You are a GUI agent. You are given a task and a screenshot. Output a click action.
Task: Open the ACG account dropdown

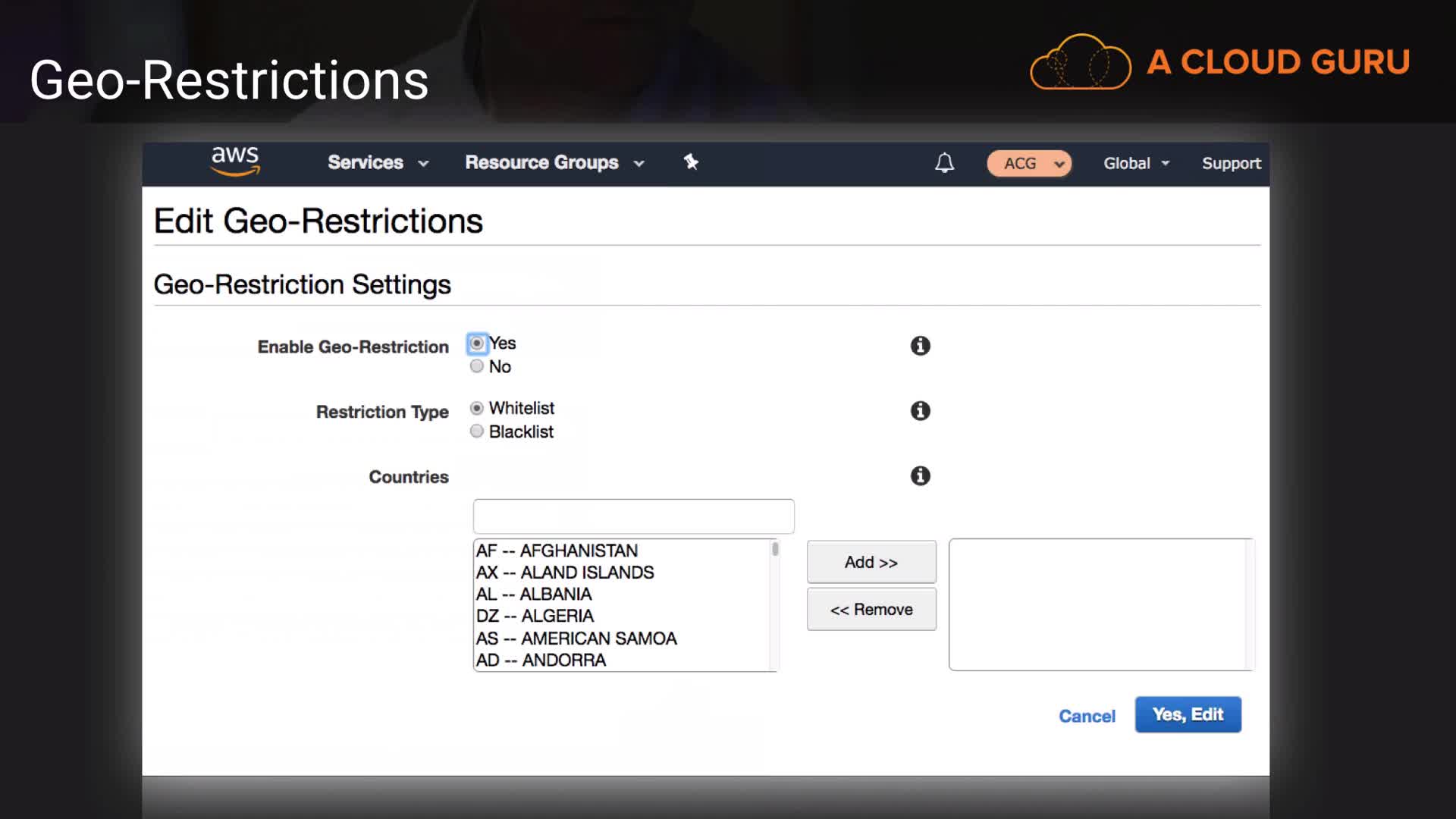click(x=1029, y=163)
